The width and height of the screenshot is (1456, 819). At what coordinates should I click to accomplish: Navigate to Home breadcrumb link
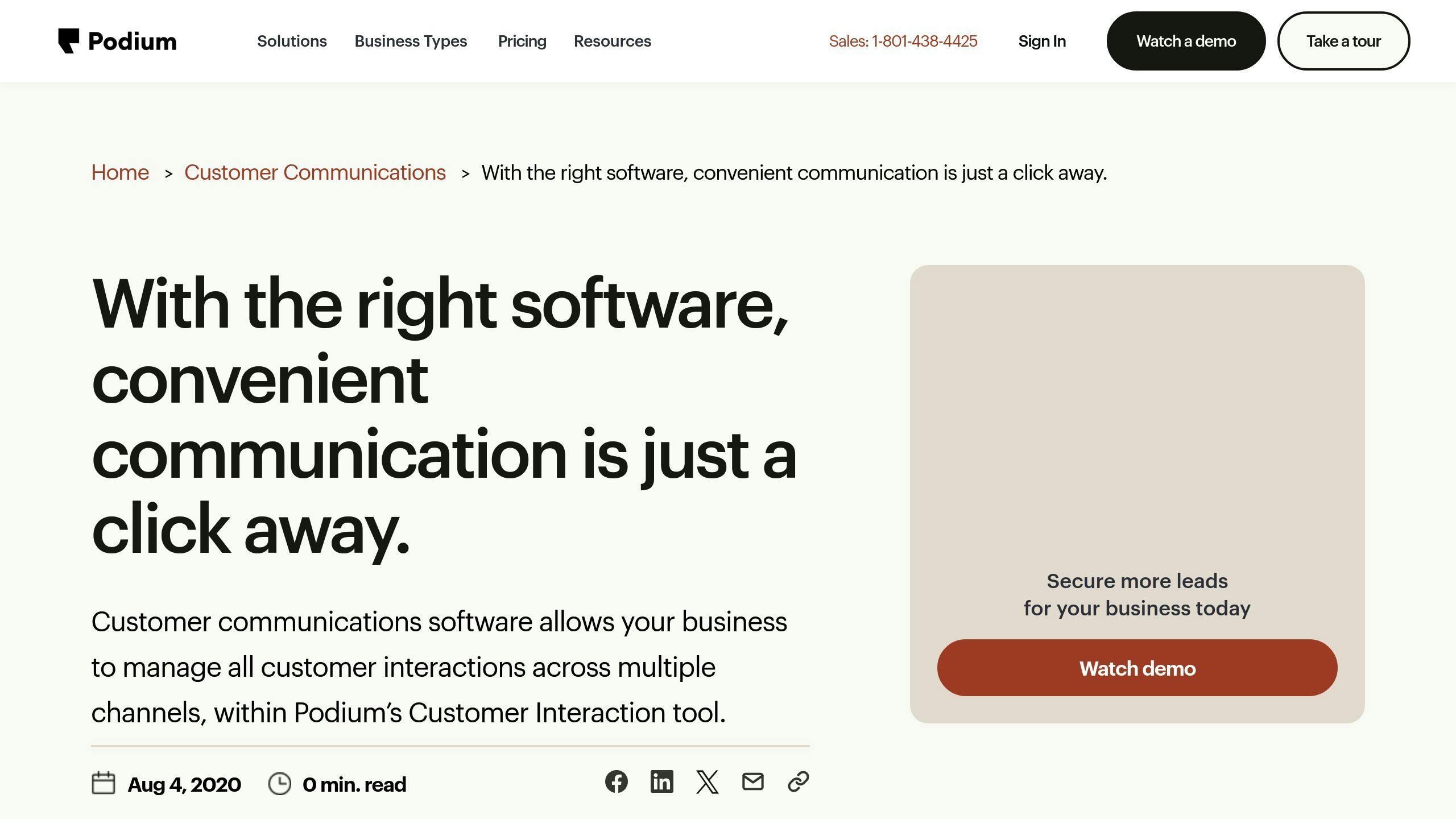(x=120, y=172)
